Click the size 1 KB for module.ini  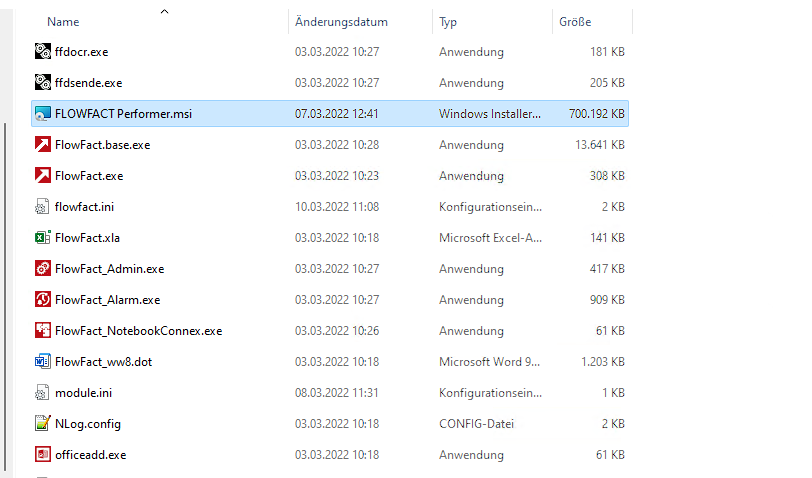tap(613, 393)
